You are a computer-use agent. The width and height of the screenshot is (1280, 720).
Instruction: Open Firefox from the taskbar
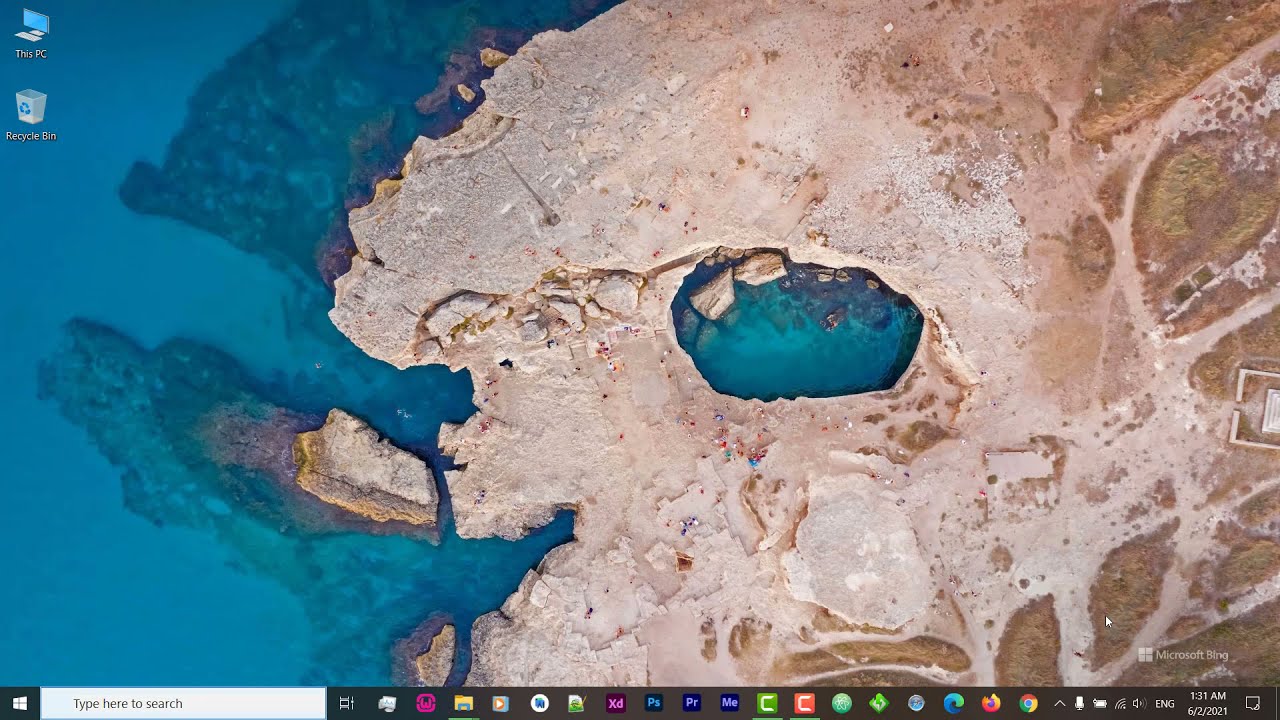pyautogui.click(x=991, y=703)
